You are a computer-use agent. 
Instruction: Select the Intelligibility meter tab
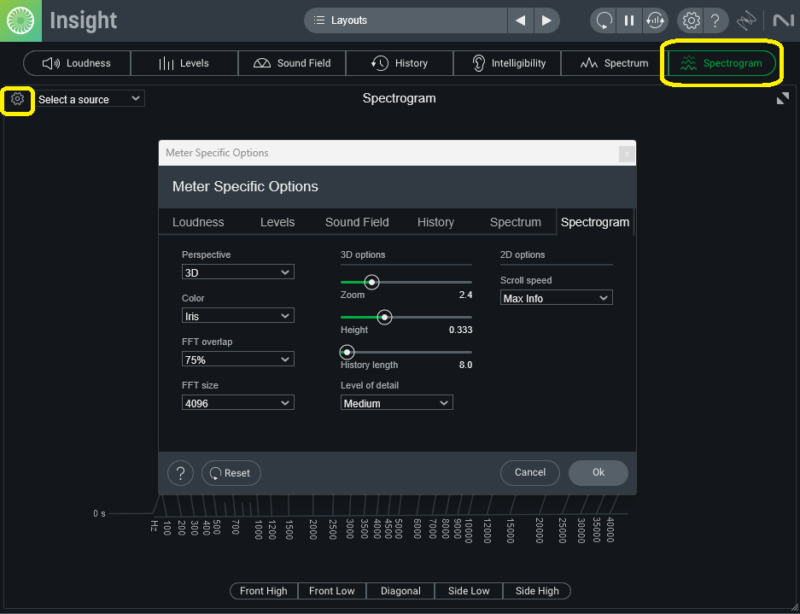click(508, 63)
